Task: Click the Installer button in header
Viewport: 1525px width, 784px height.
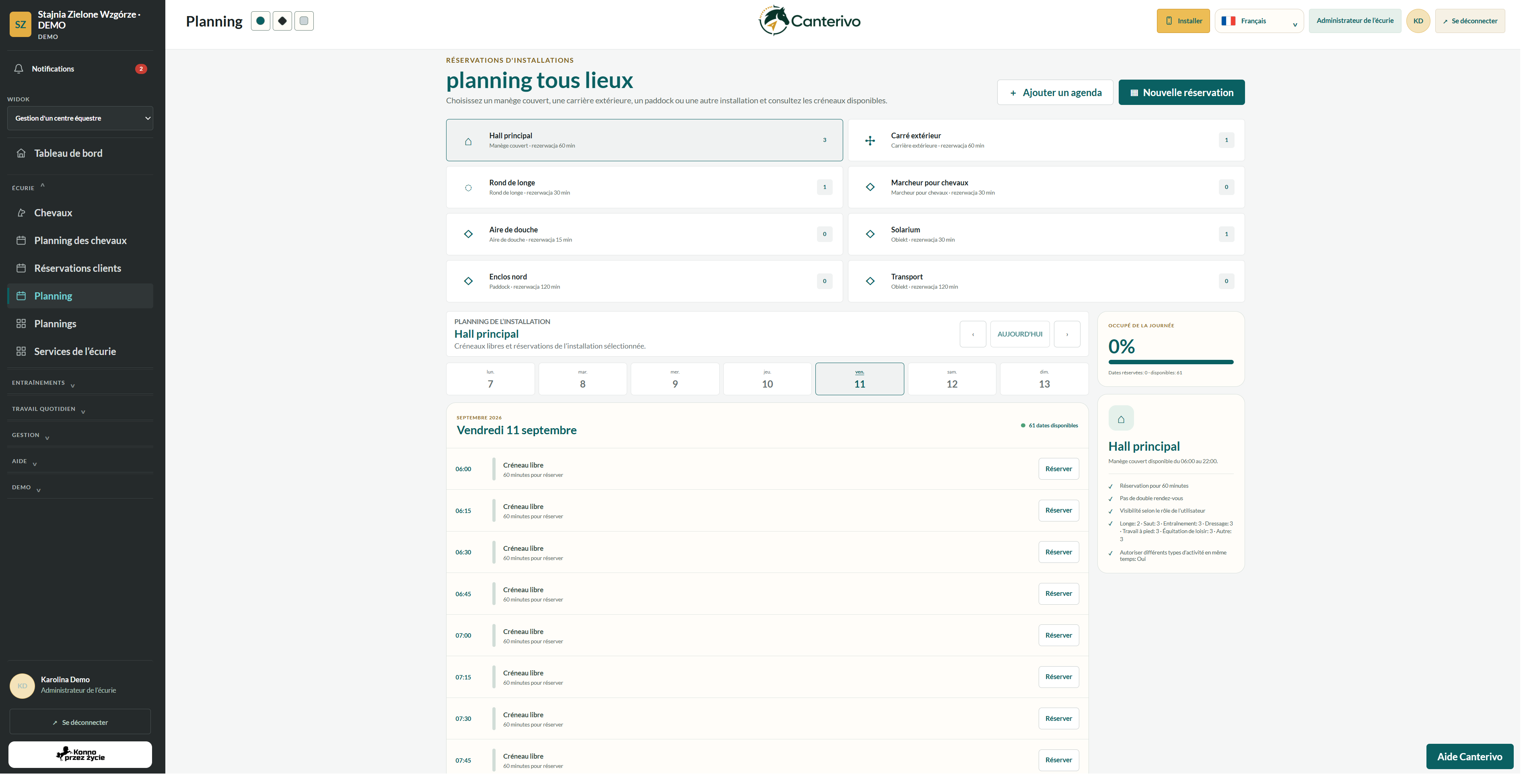Action: click(x=1183, y=21)
